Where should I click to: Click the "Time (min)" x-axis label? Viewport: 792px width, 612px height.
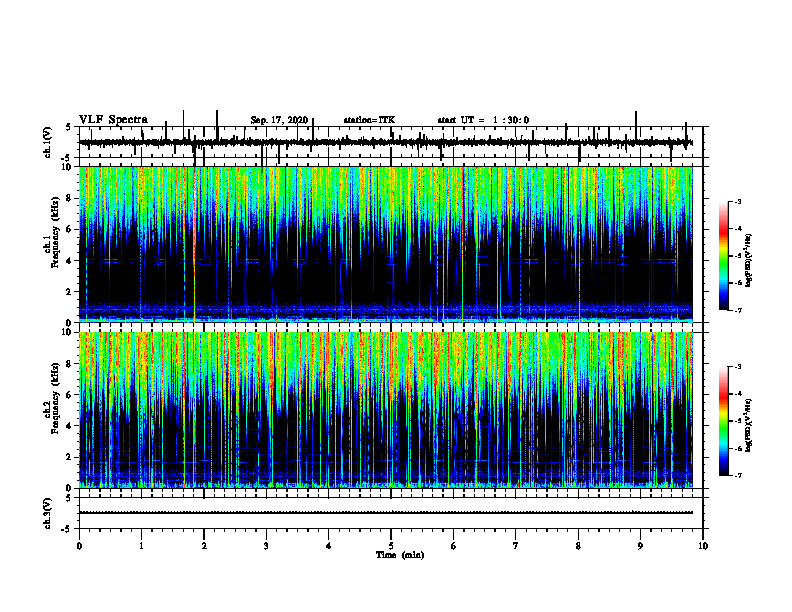[x=400, y=555]
